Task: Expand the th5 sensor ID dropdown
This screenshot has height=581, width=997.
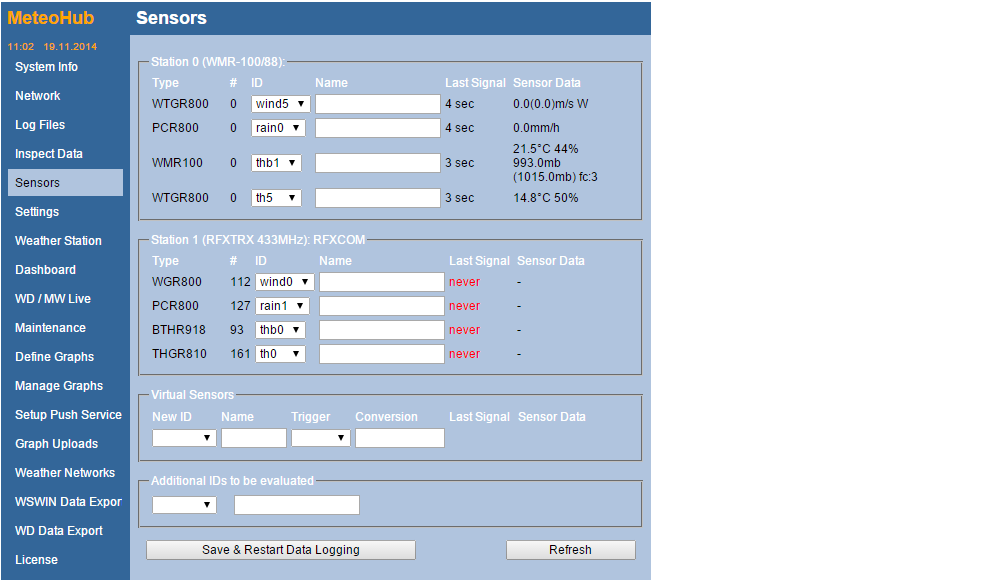Action: click(276, 198)
